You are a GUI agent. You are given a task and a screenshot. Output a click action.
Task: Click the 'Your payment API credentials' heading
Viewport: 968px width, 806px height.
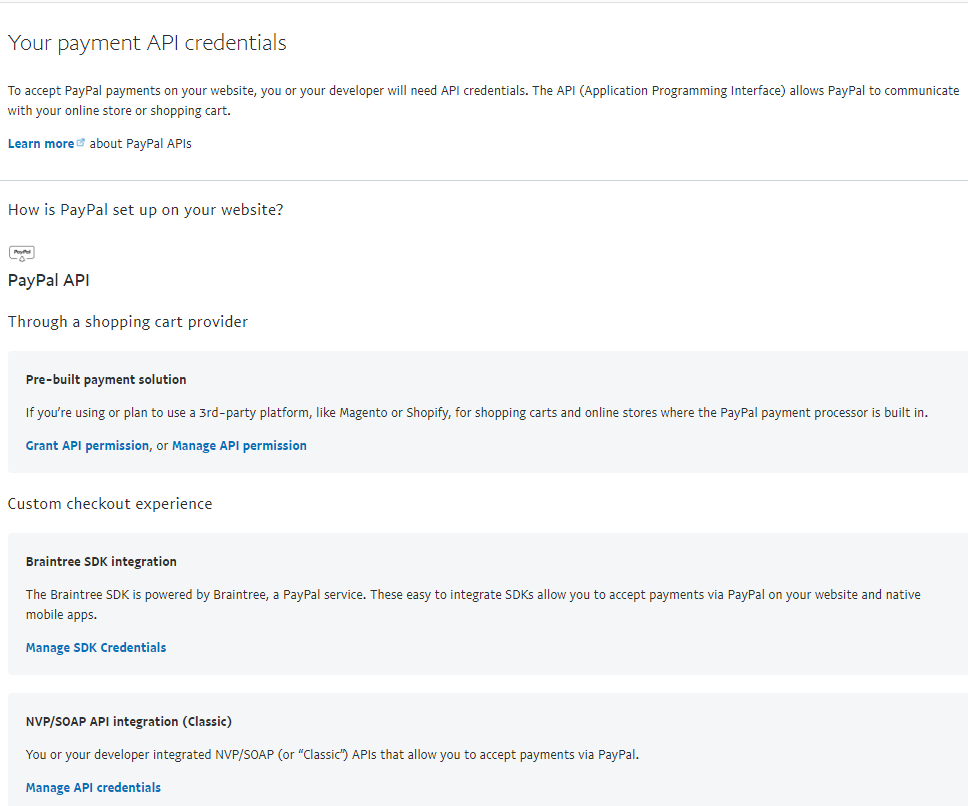click(147, 43)
